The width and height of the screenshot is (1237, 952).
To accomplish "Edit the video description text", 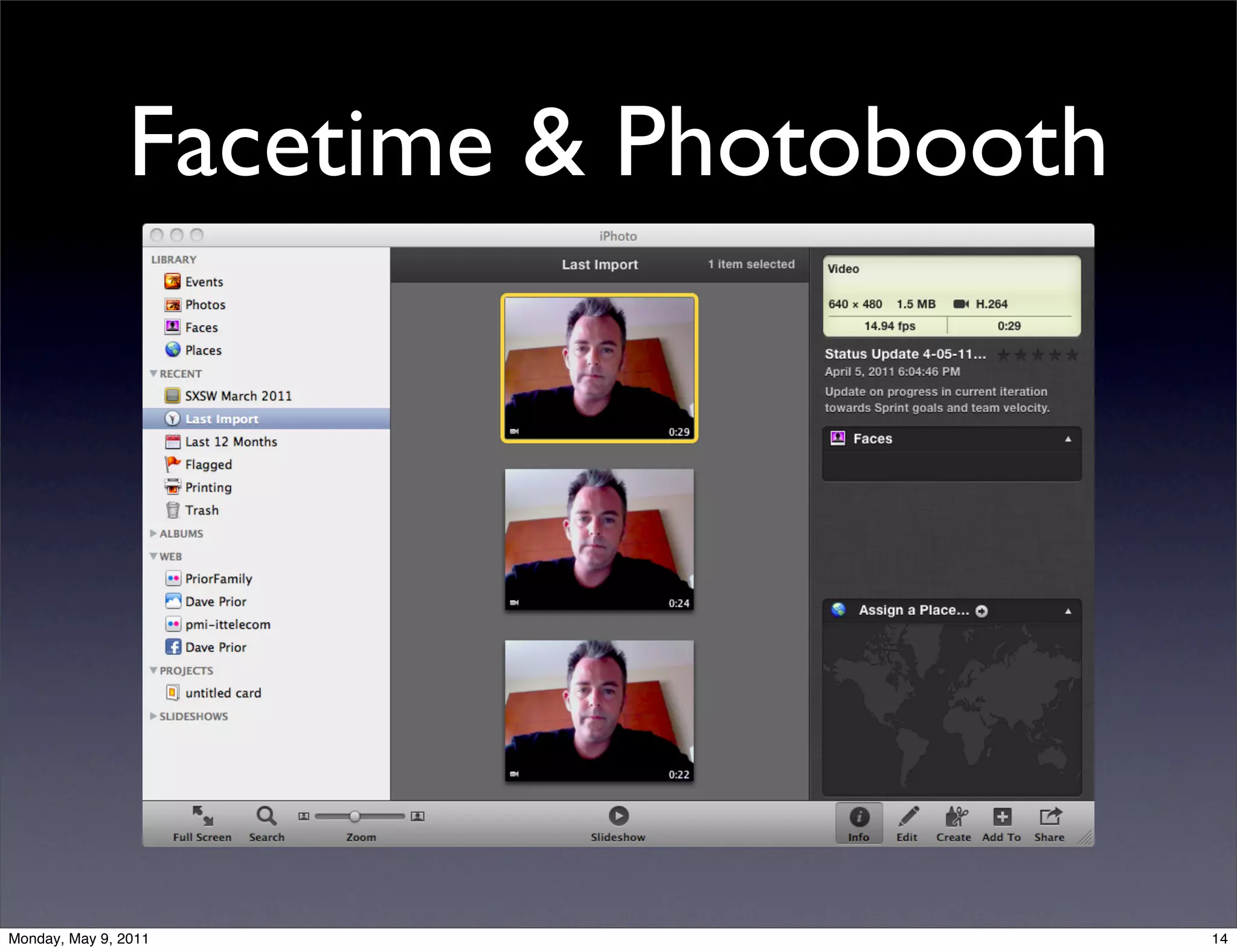I will (x=937, y=400).
